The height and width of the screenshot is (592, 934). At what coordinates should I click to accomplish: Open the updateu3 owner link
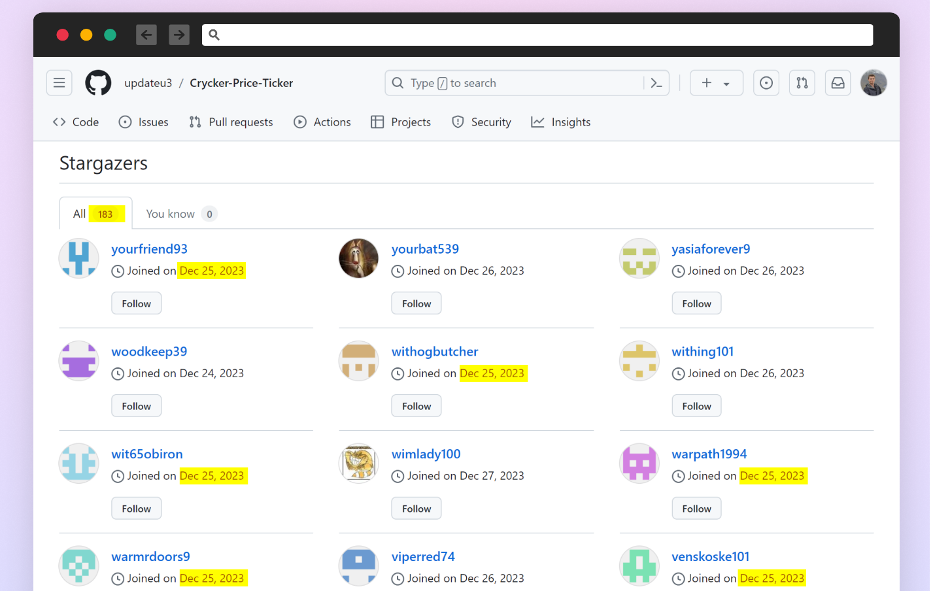coord(148,83)
